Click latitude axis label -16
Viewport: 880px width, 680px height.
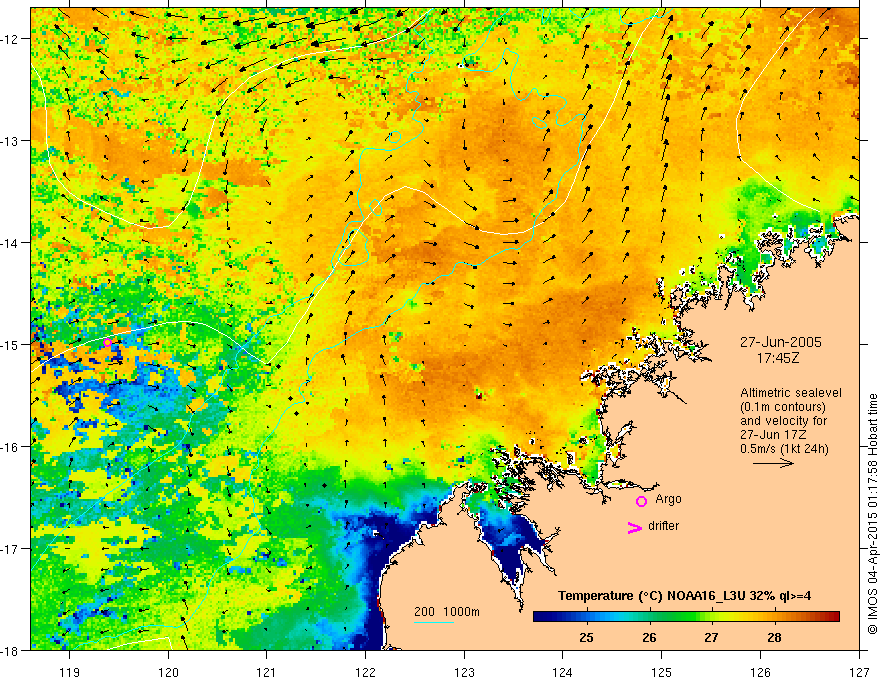click(x=11, y=447)
